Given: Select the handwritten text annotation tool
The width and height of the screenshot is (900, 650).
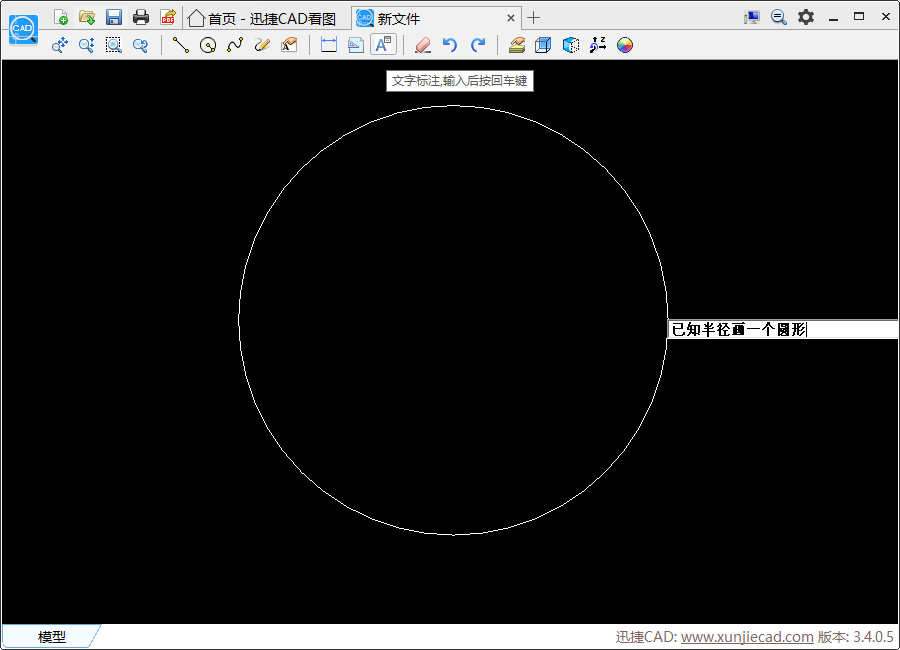Looking at the screenshot, I should click(289, 45).
